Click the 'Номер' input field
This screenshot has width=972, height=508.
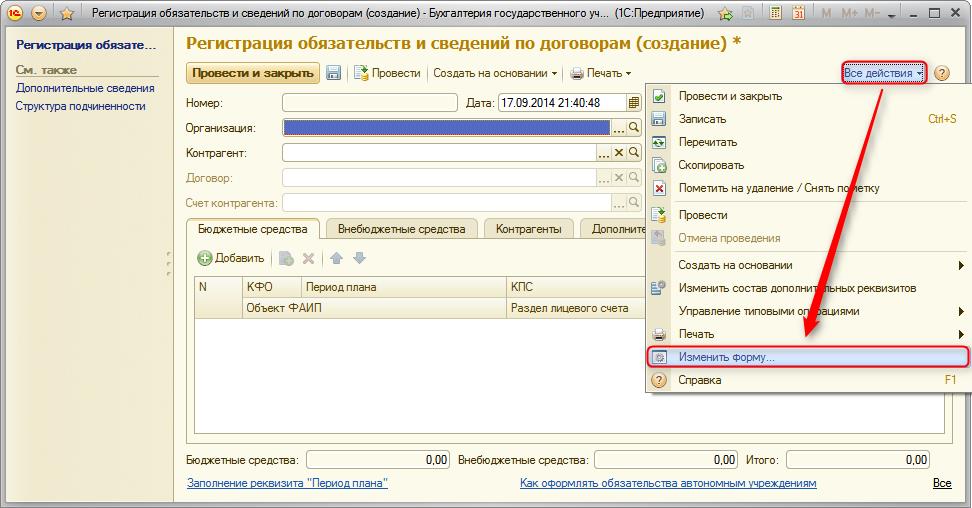click(x=369, y=103)
